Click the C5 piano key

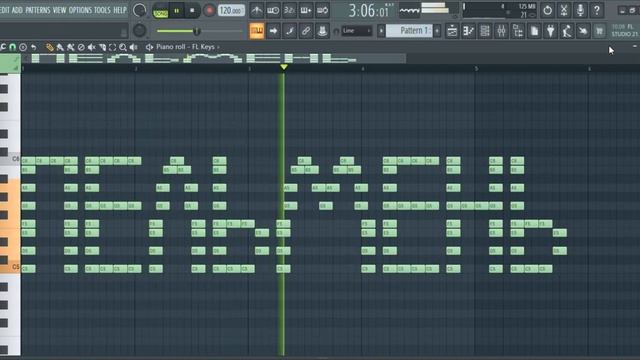(x=10, y=268)
